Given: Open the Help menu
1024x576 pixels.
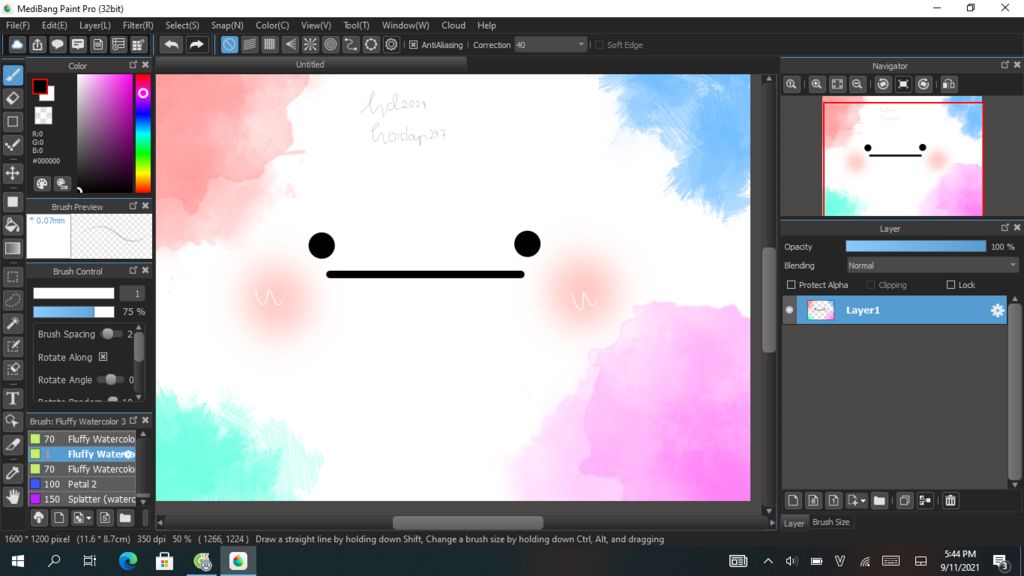Looking at the screenshot, I should click(x=487, y=25).
